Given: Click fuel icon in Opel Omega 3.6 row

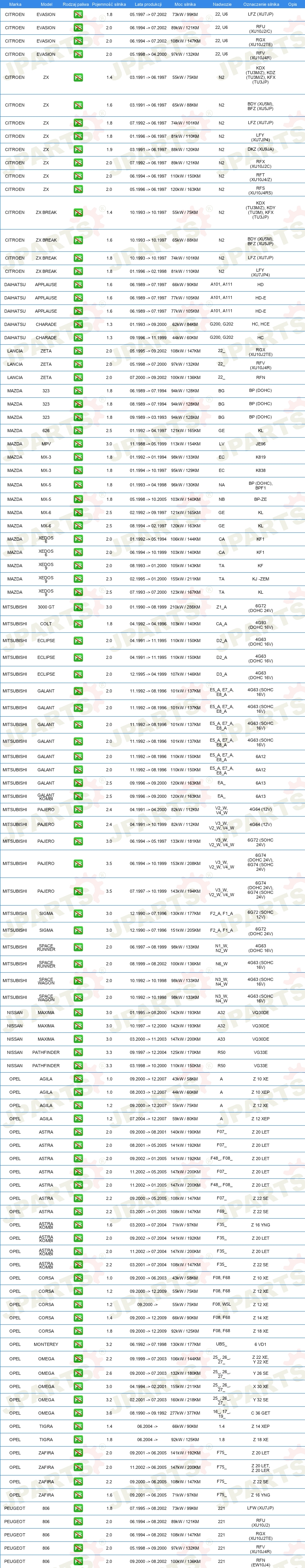Looking at the screenshot, I should tap(78, 1413).
